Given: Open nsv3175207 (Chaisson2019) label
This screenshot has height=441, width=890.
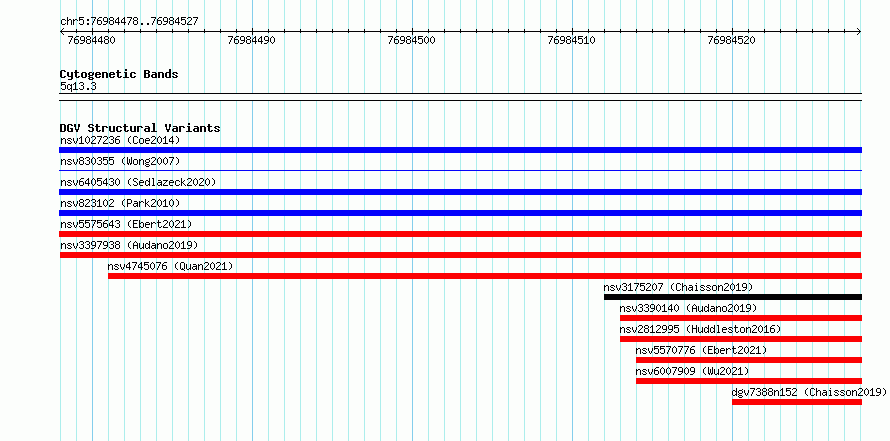Looking at the screenshot, I should (x=678, y=287).
